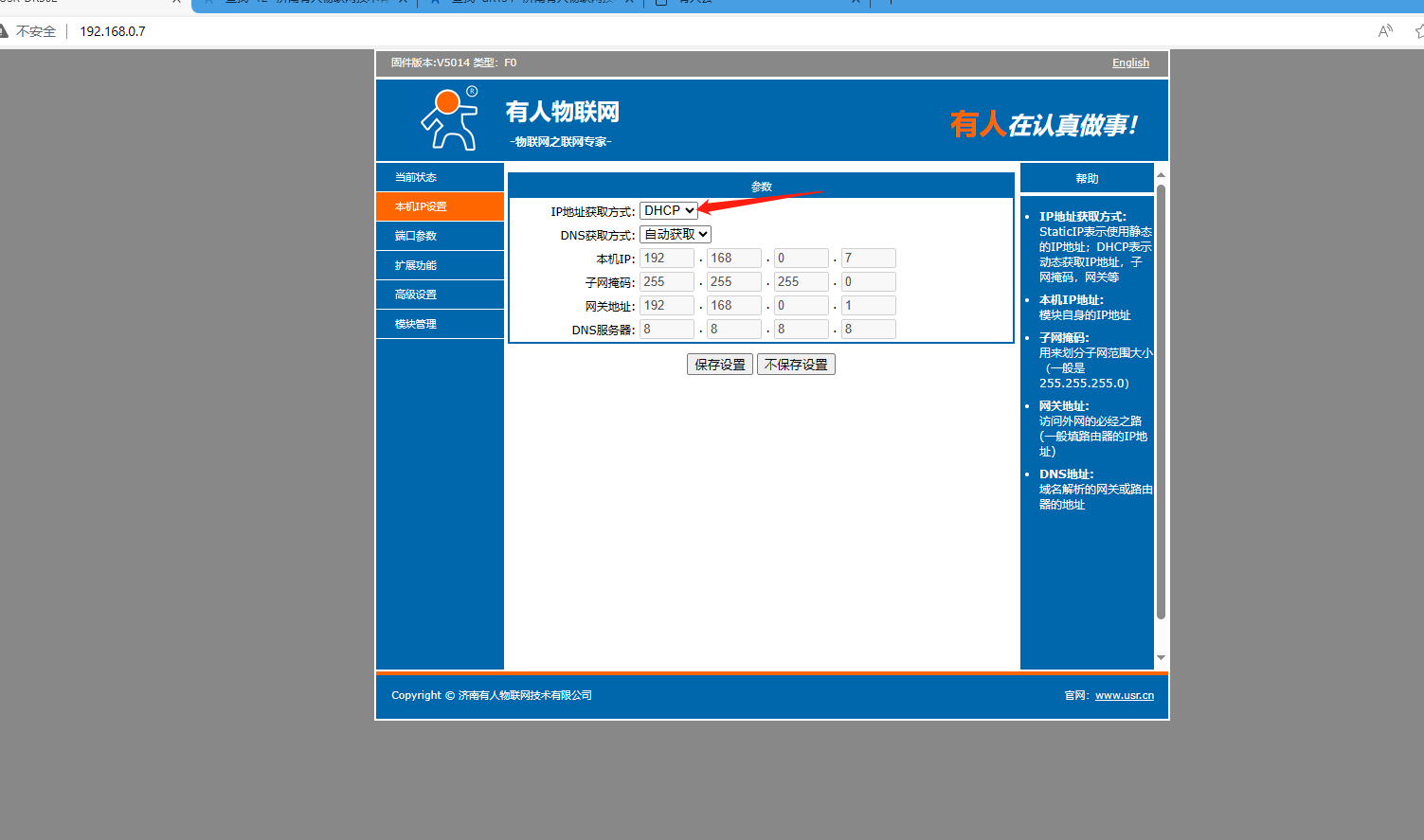Open the DNS获取方式 自动获取 dropdown
Viewport: 1424px width, 840px height.
tap(676, 234)
